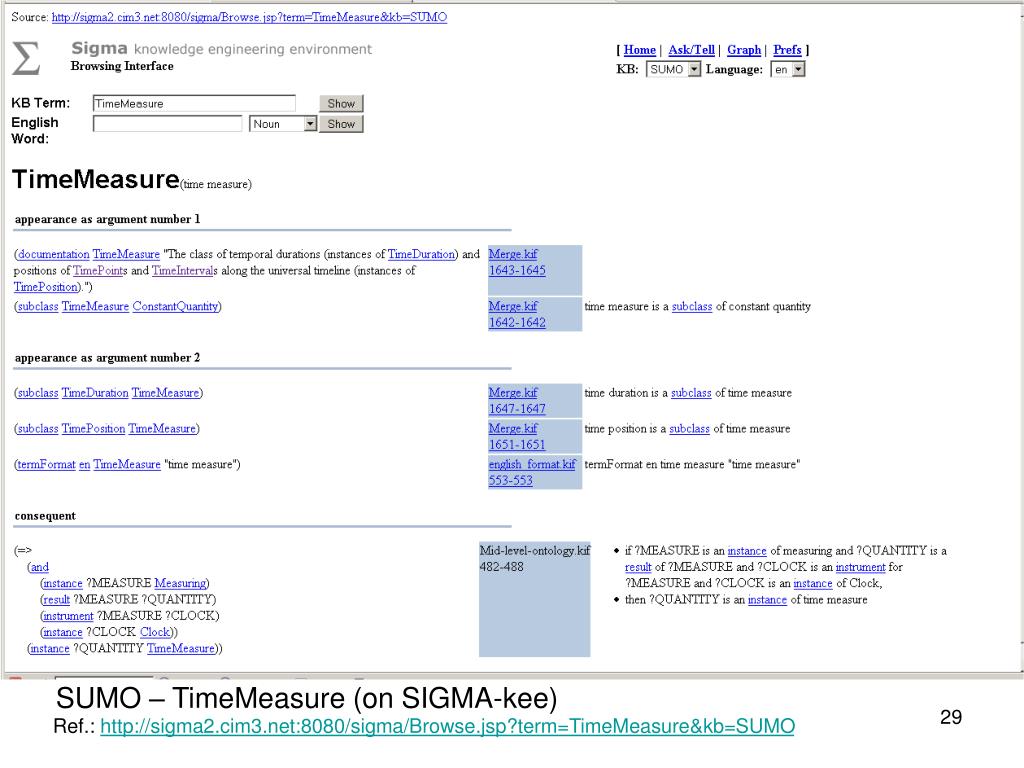Follow the documentation predicate link
The width and height of the screenshot is (1024, 768).
[x=54, y=254]
